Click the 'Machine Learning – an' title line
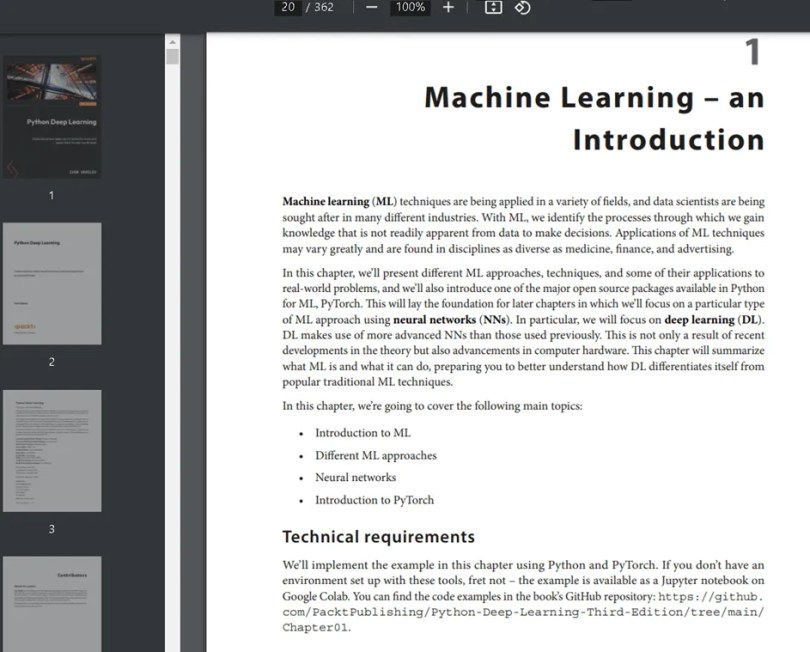The image size is (810, 652). coord(594,98)
